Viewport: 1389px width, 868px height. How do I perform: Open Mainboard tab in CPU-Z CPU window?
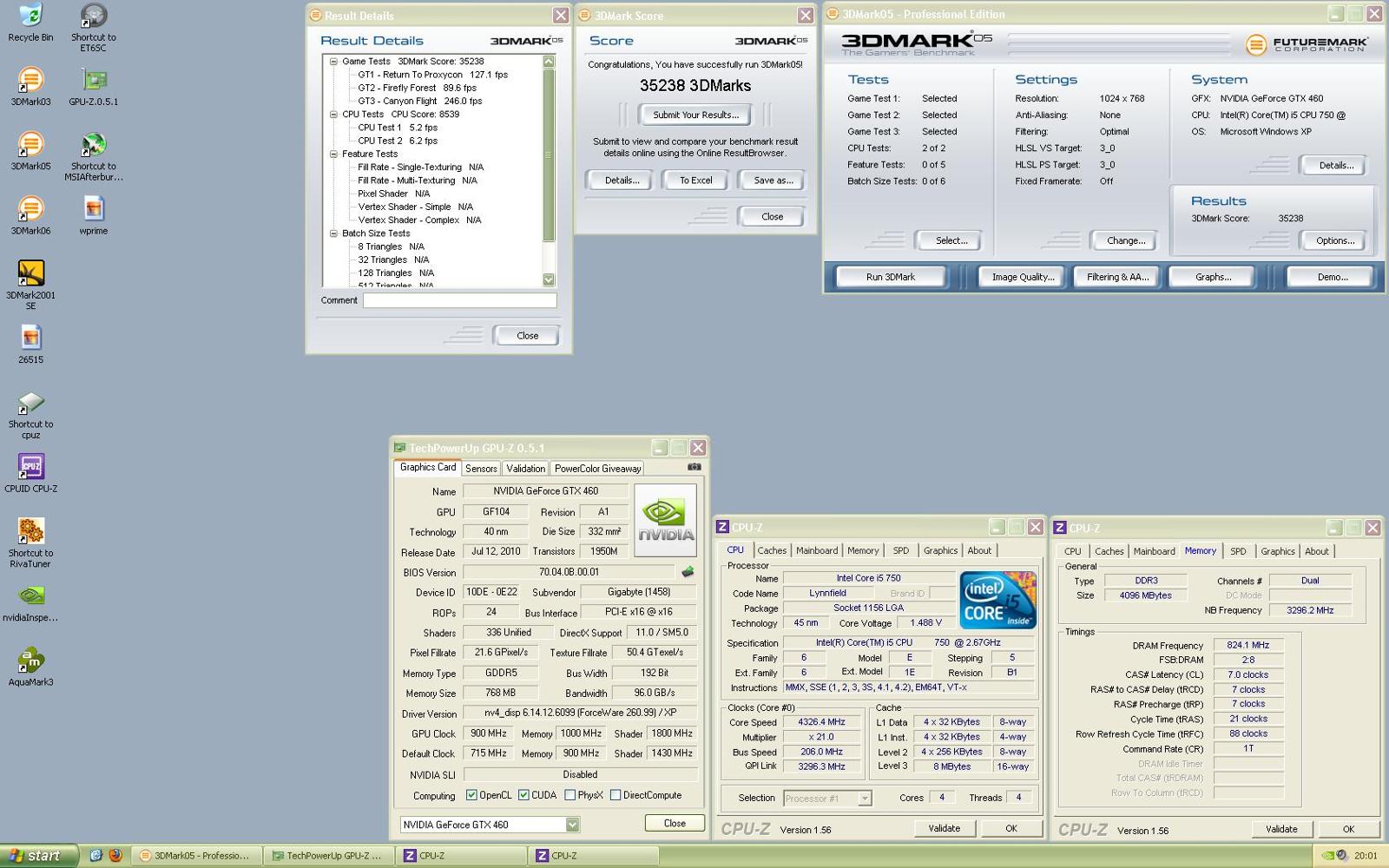(x=817, y=550)
